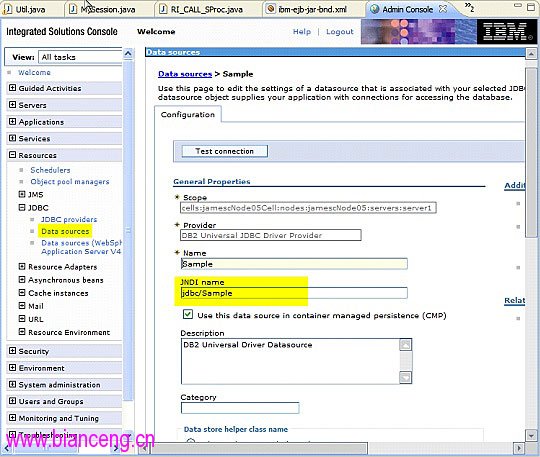This screenshot has width=540, height=457.
Task: Click in the Description text area
Action: point(290,361)
